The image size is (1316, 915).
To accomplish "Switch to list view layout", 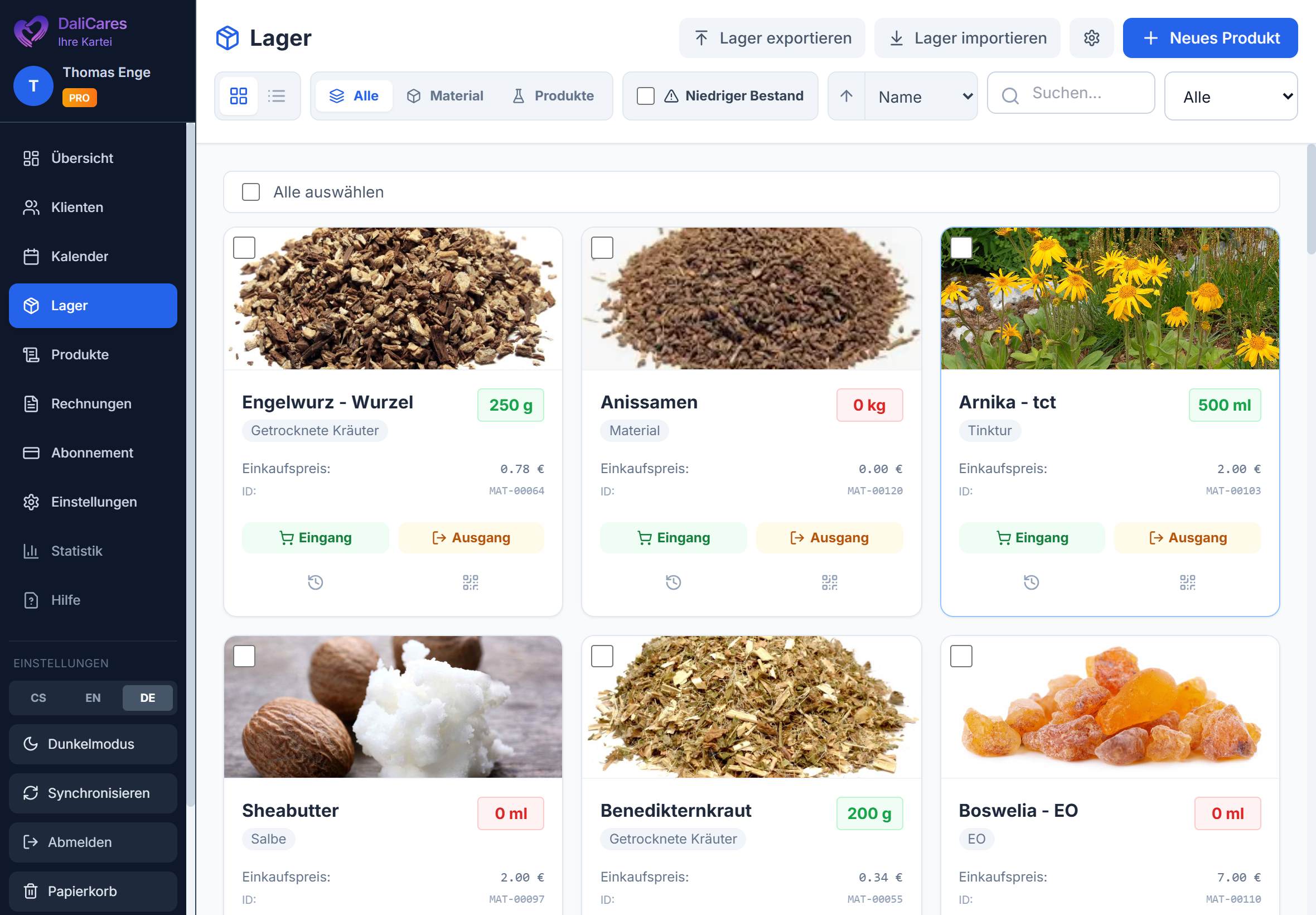I will click(277, 96).
